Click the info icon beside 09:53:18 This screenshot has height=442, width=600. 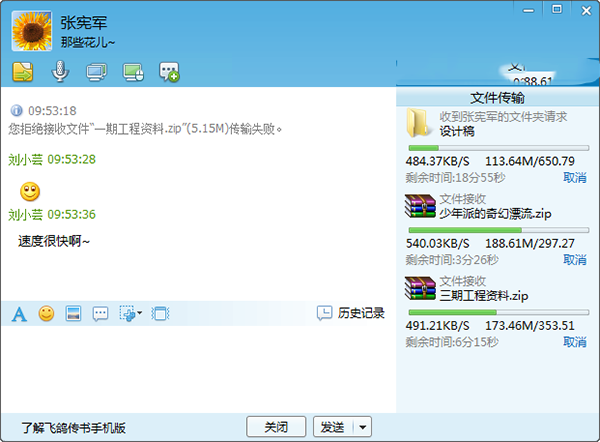(x=16, y=111)
